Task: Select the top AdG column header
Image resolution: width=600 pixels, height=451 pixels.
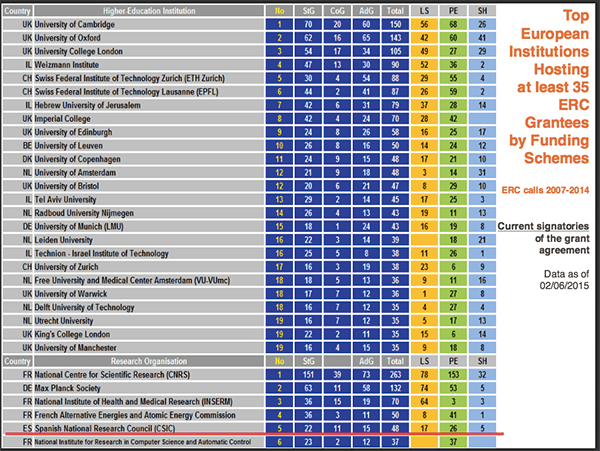Action: (x=366, y=11)
